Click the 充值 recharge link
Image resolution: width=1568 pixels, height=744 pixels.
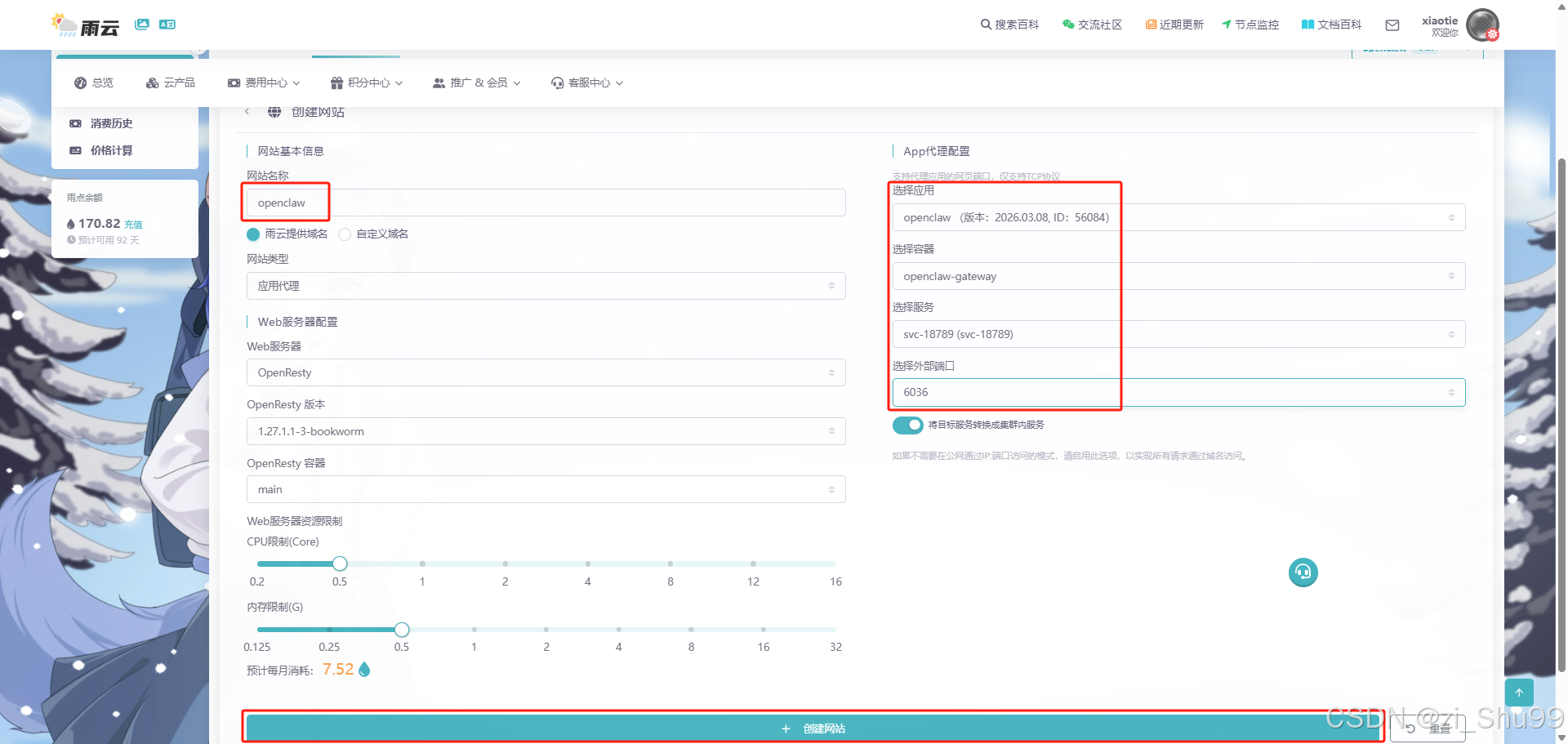coord(133,225)
